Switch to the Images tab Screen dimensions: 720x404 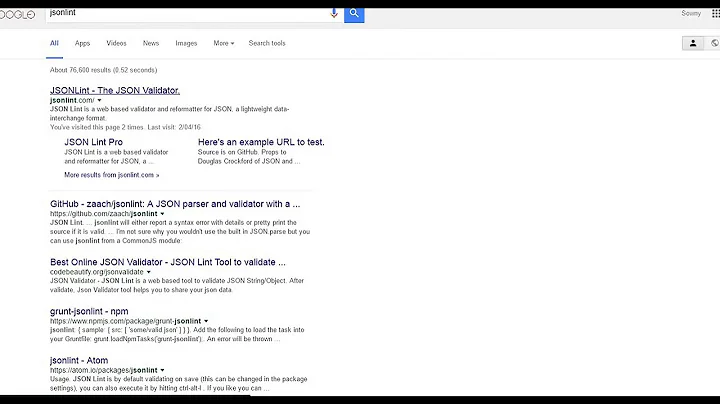tap(186, 43)
